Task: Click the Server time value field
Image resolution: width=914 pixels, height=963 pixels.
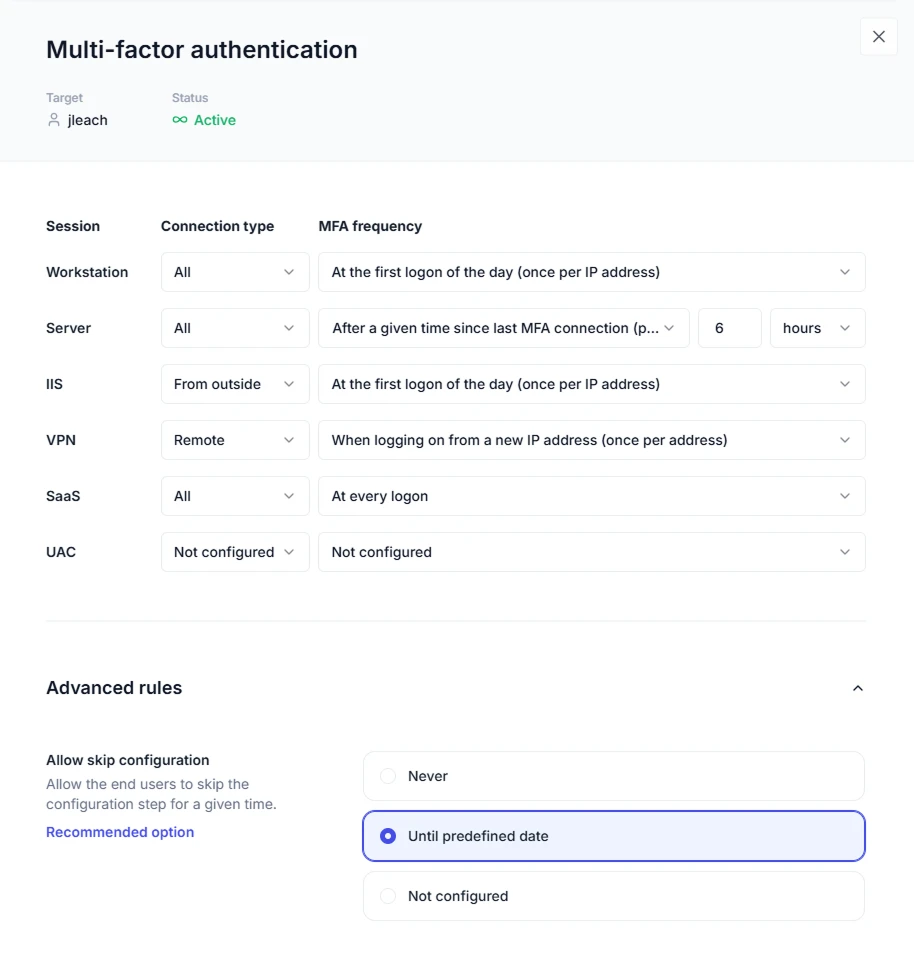Action: coord(729,328)
